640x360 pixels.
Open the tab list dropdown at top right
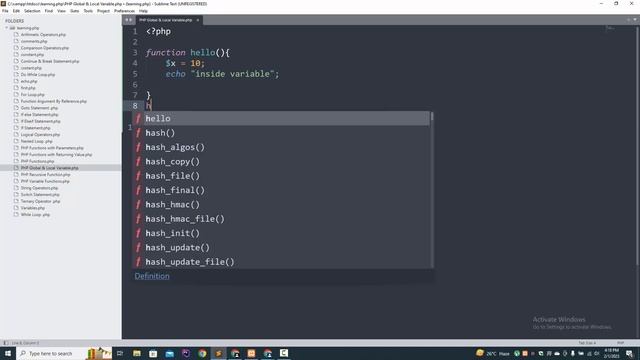(x=635, y=20)
